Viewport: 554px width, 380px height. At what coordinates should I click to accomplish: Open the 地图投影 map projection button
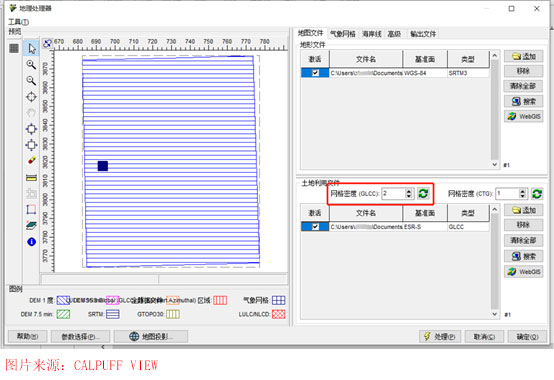[151, 337]
